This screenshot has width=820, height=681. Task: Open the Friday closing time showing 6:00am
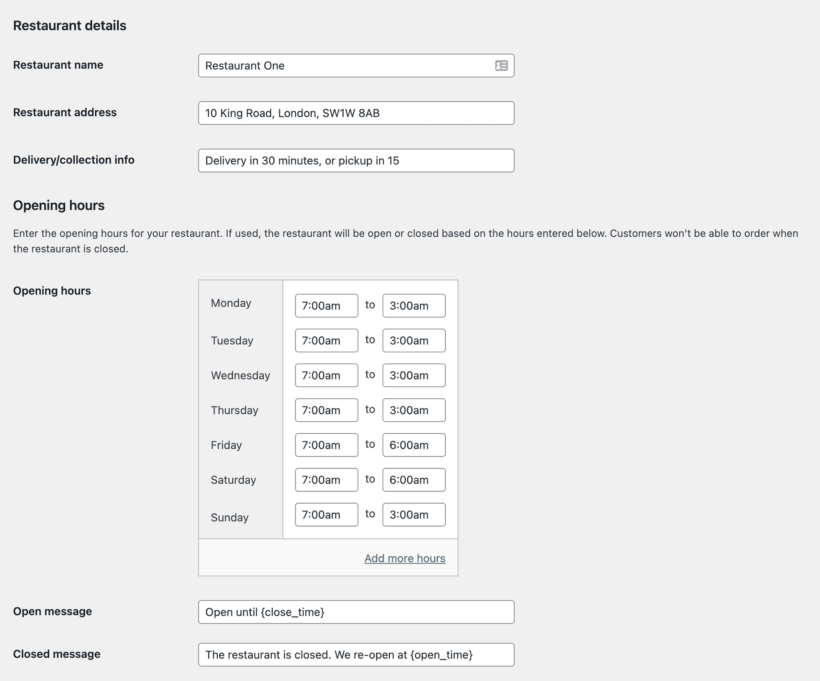(413, 444)
